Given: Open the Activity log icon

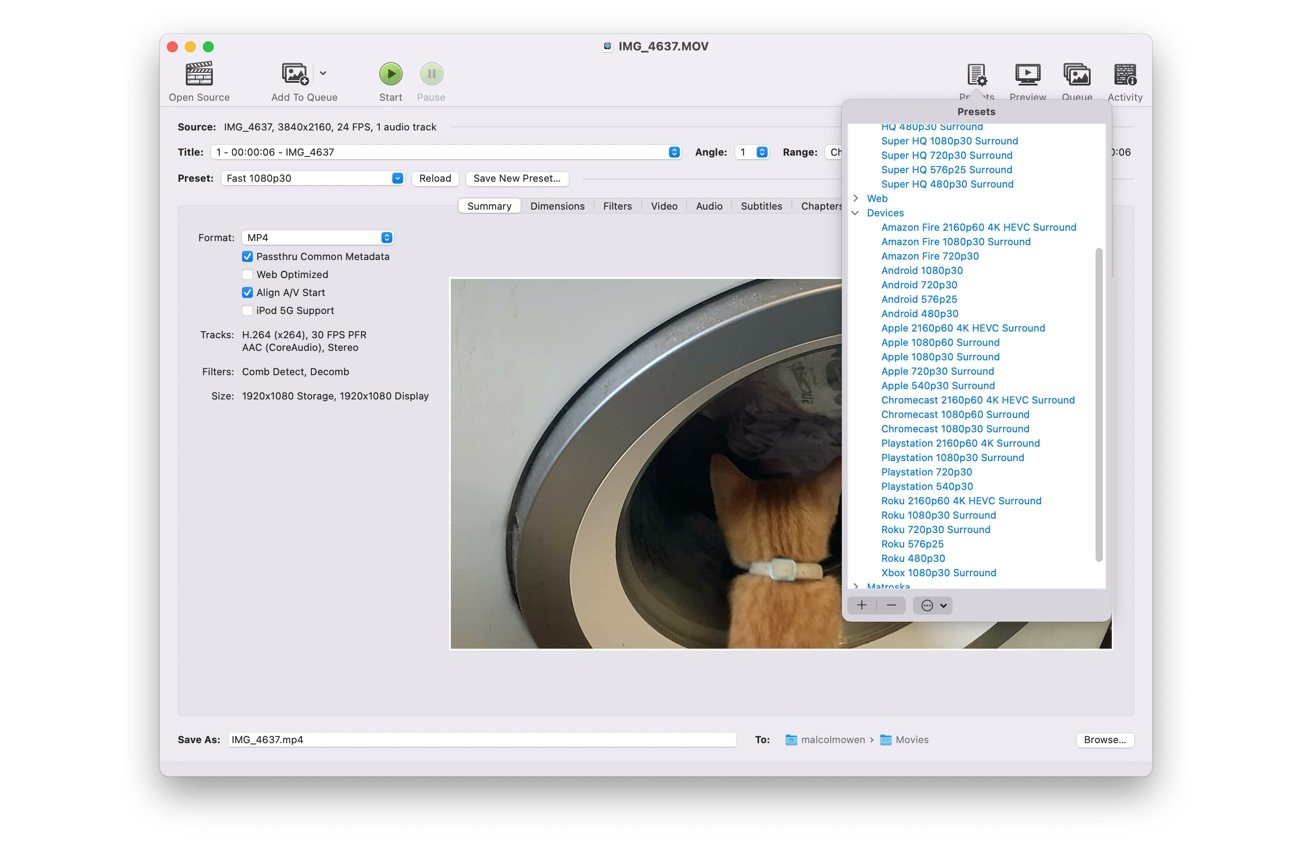Looking at the screenshot, I should coord(1125,75).
